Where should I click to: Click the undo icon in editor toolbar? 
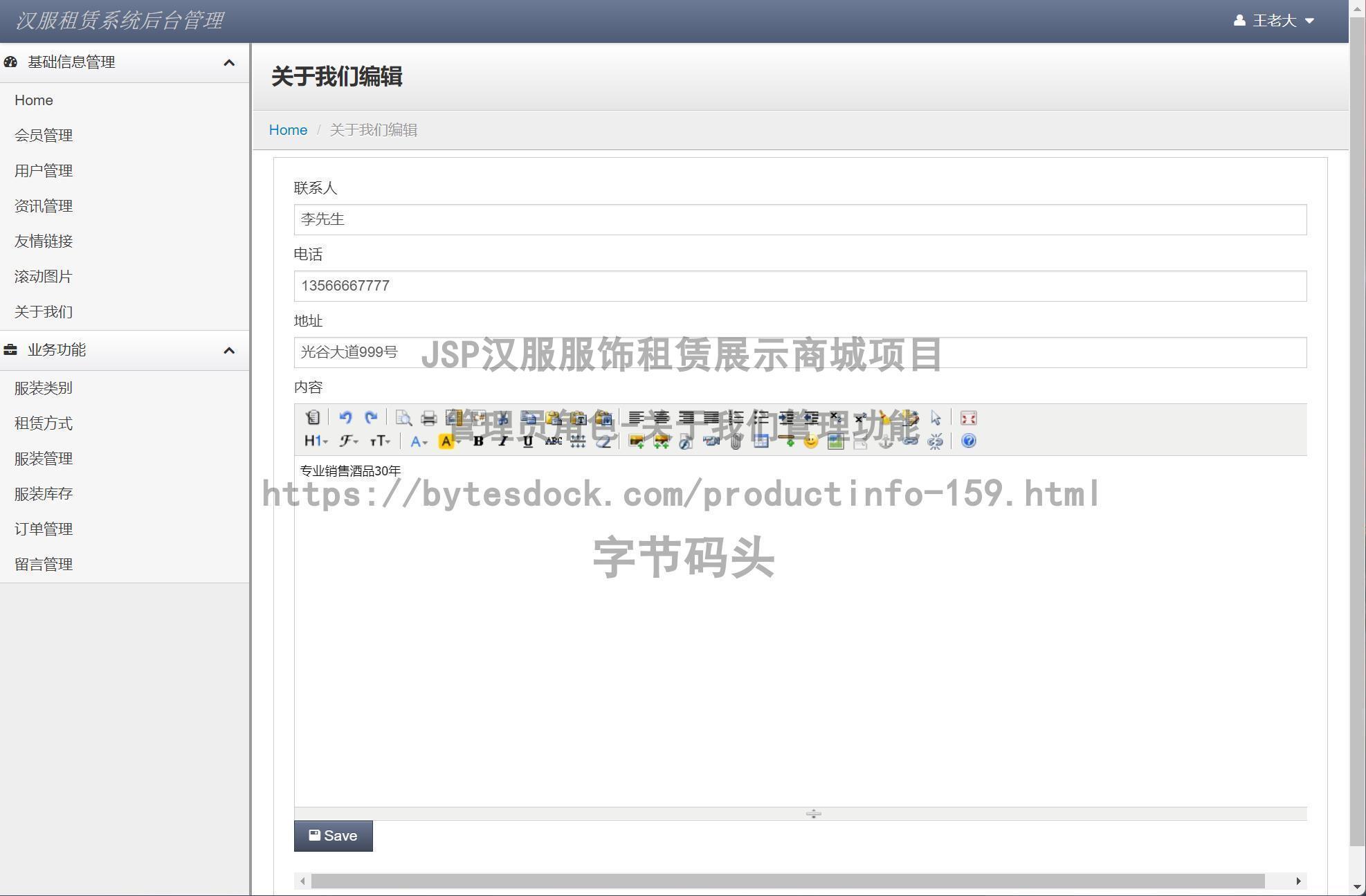pyautogui.click(x=345, y=418)
